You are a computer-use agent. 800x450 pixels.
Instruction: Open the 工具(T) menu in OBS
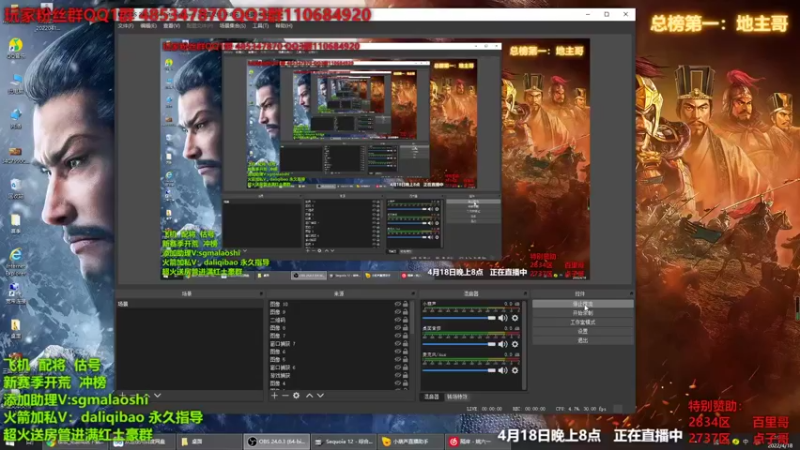click(x=260, y=26)
